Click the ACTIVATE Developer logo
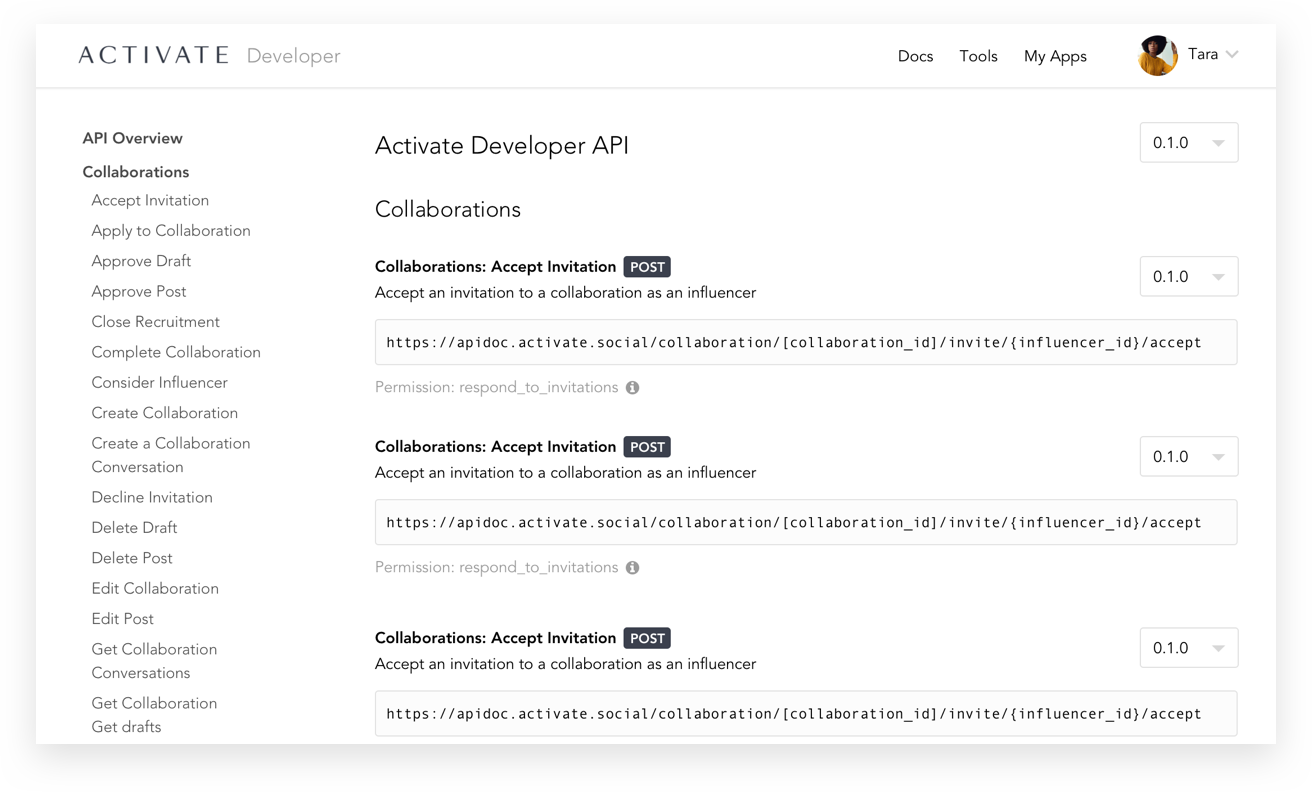The image size is (1312, 792). point(210,55)
